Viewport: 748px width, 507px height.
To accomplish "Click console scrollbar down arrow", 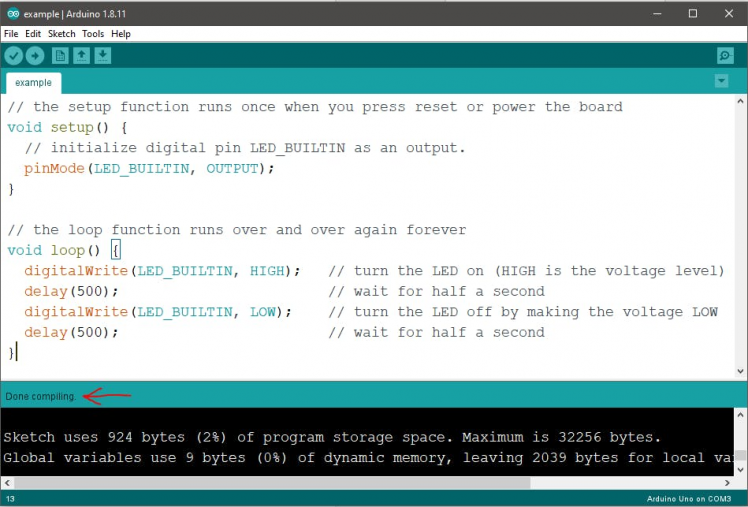I will tap(740, 470).
